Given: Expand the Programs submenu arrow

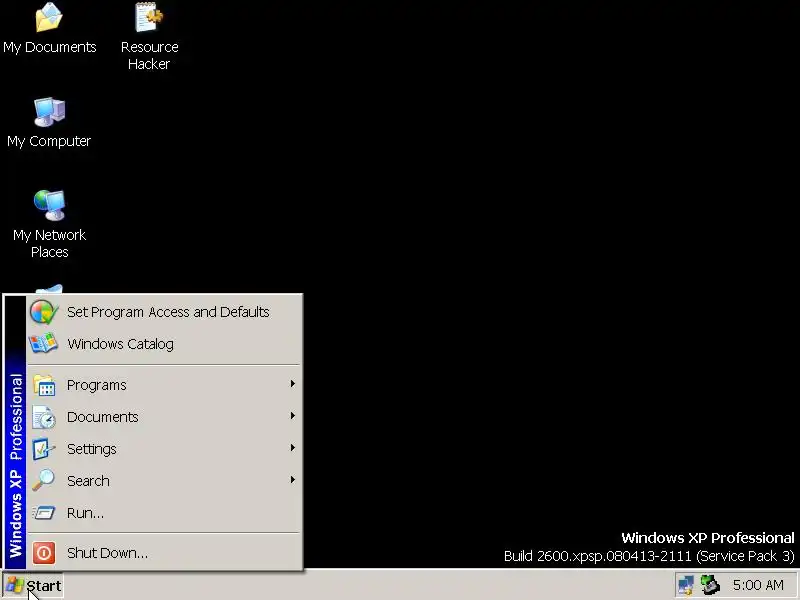Looking at the screenshot, I should tap(292, 384).
